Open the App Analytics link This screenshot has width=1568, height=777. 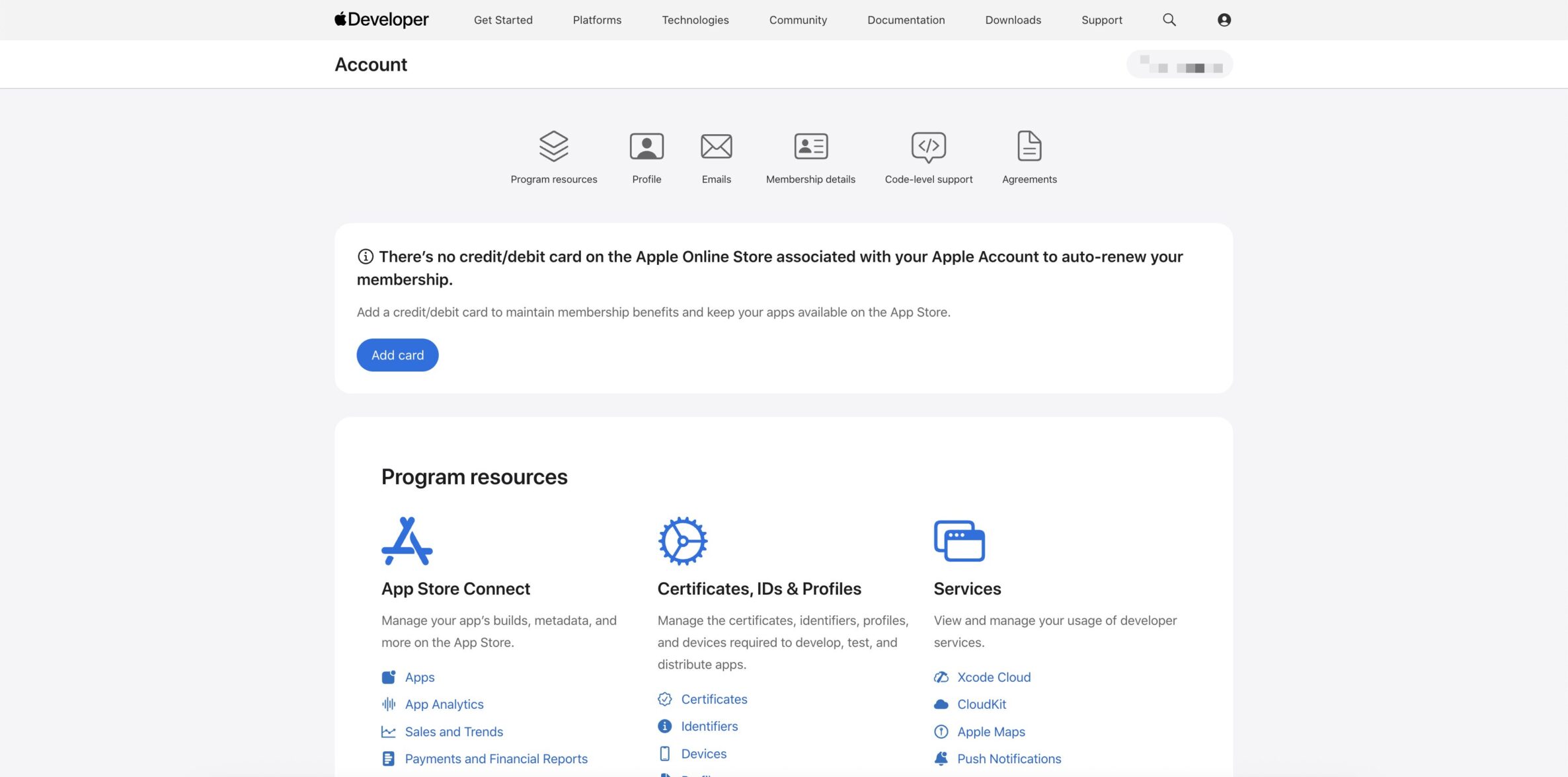(x=444, y=704)
